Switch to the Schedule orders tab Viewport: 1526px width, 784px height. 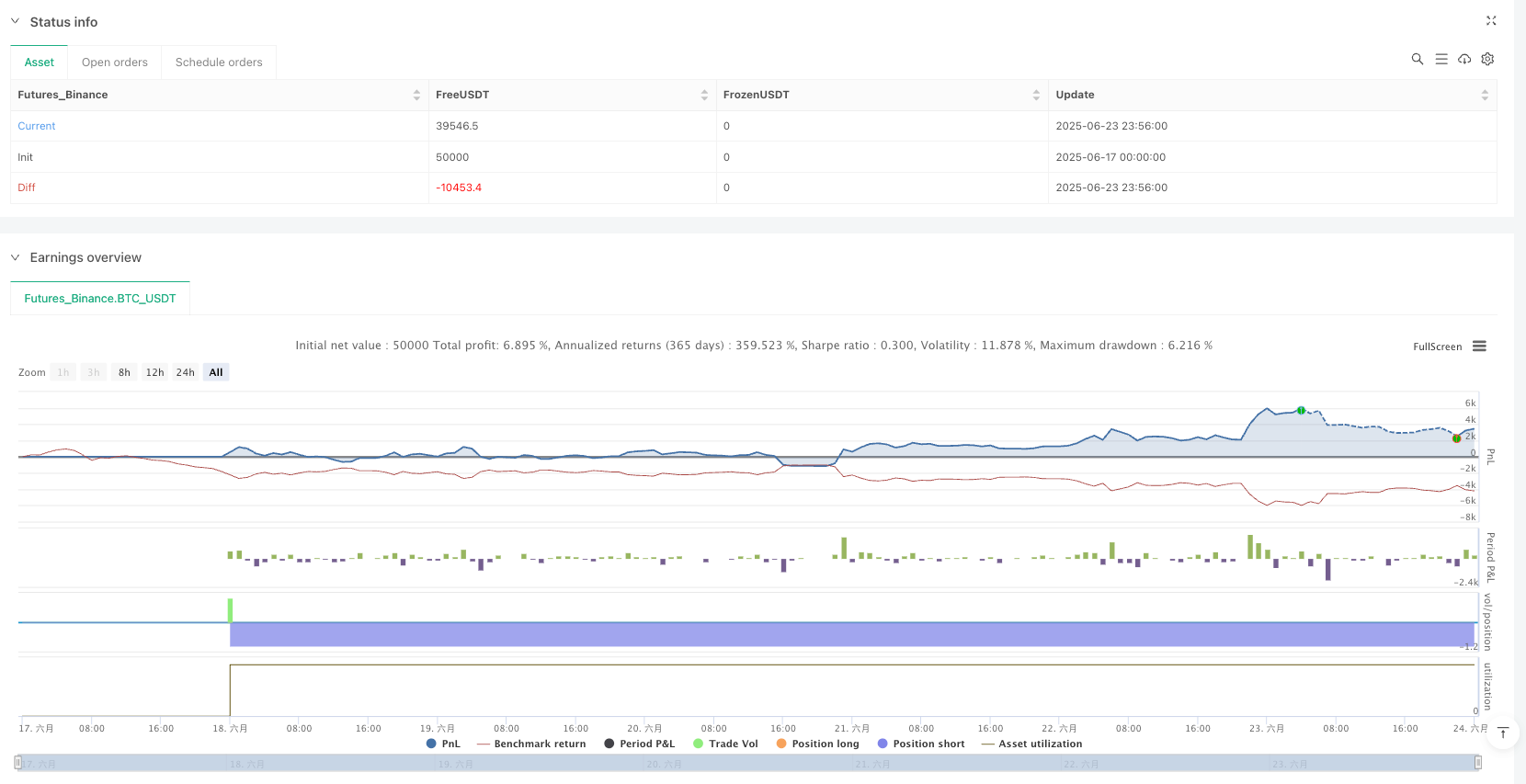pyautogui.click(x=219, y=62)
